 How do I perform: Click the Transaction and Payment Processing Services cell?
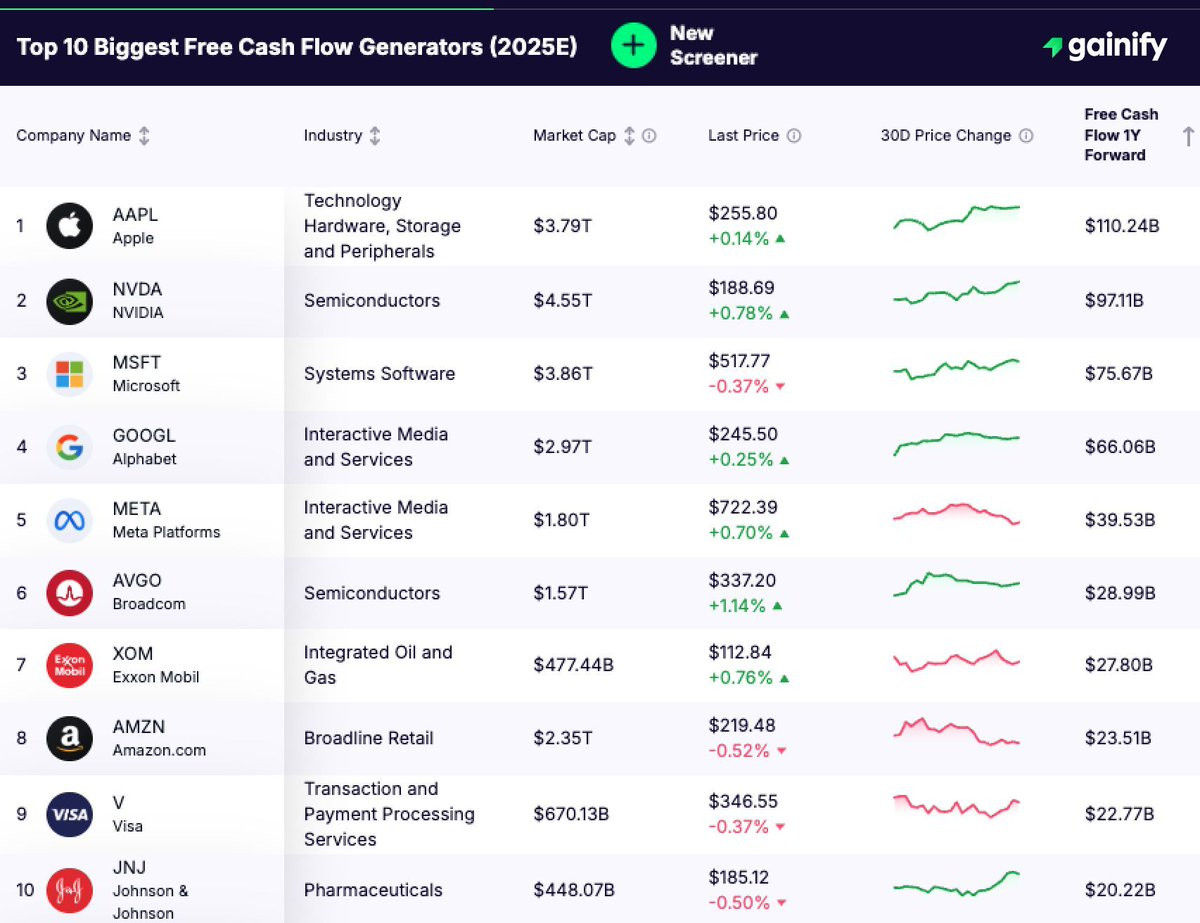click(x=389, y=814)
